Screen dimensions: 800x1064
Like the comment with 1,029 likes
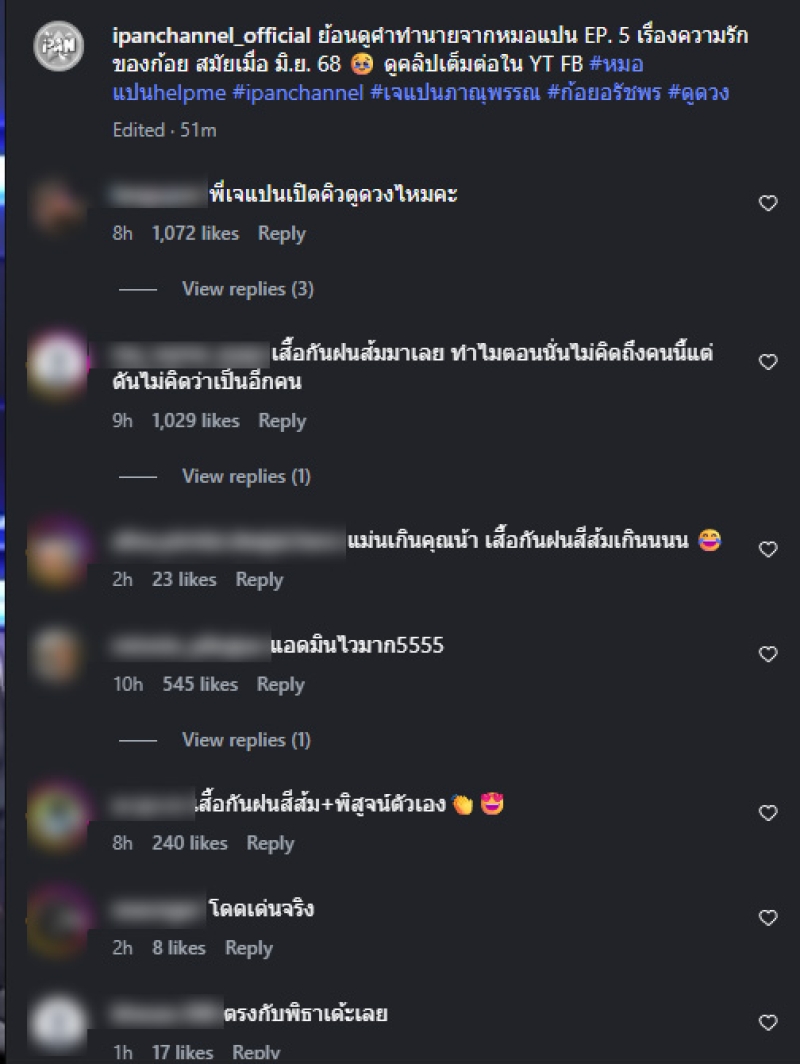767,362
